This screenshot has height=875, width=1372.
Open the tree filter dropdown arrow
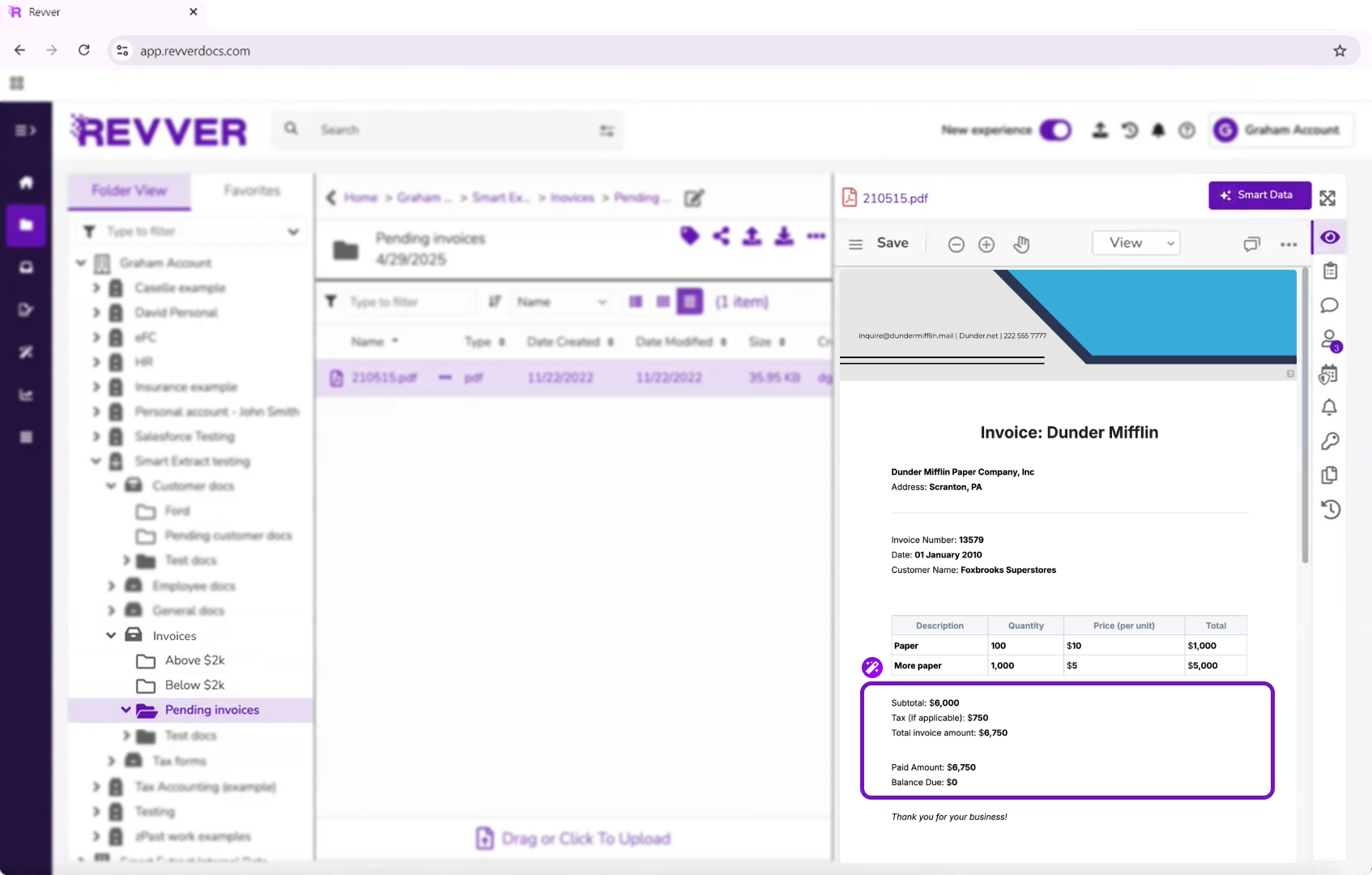point(293,232)
